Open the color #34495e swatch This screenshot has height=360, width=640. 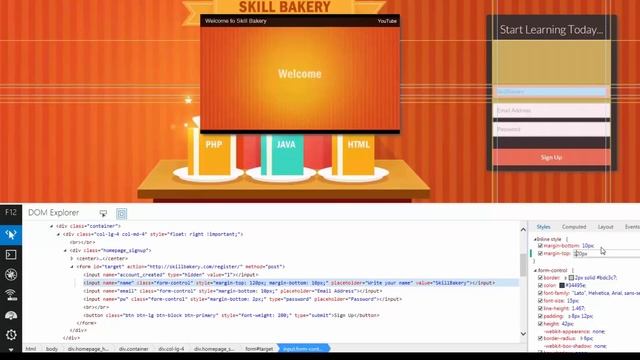pos(562,286)
